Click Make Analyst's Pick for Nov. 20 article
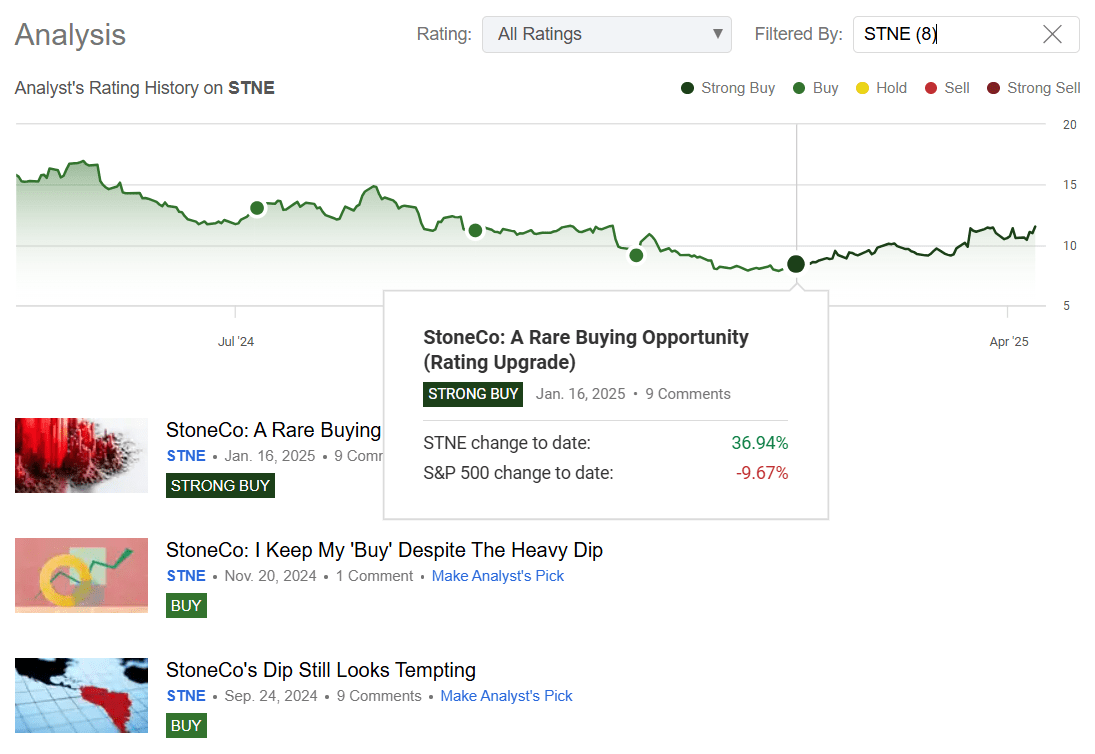 tap(498, 576)
